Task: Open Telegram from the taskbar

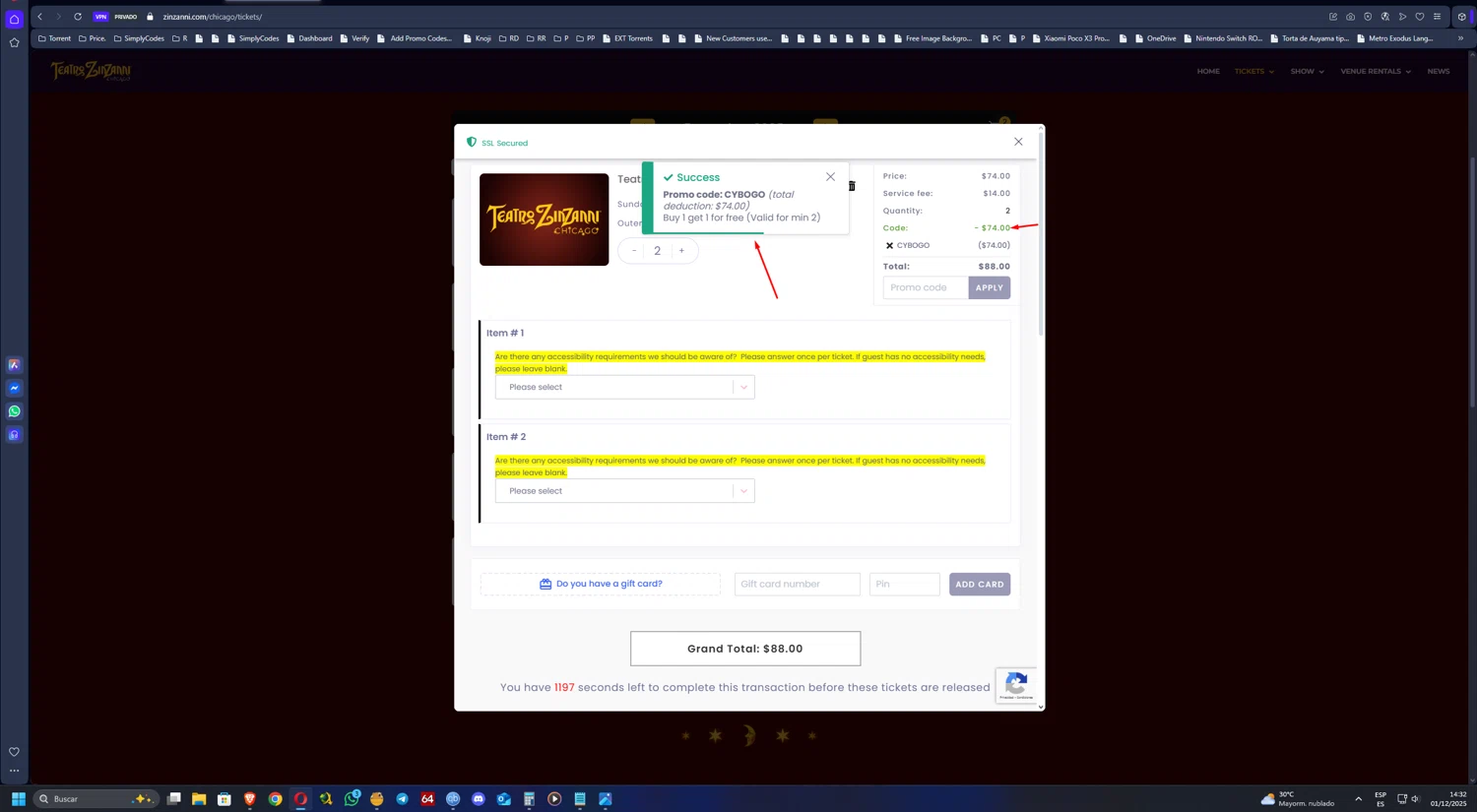Action: pos(402,799)
